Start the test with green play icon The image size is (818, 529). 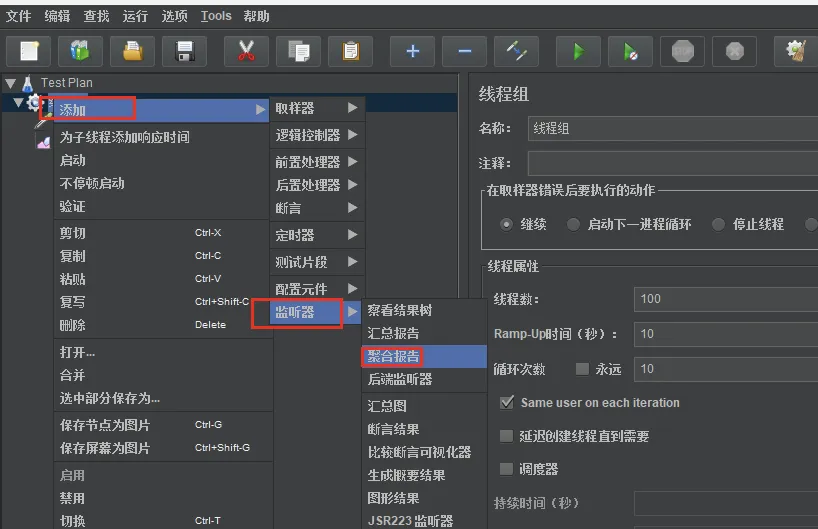(x=579, y=51)
